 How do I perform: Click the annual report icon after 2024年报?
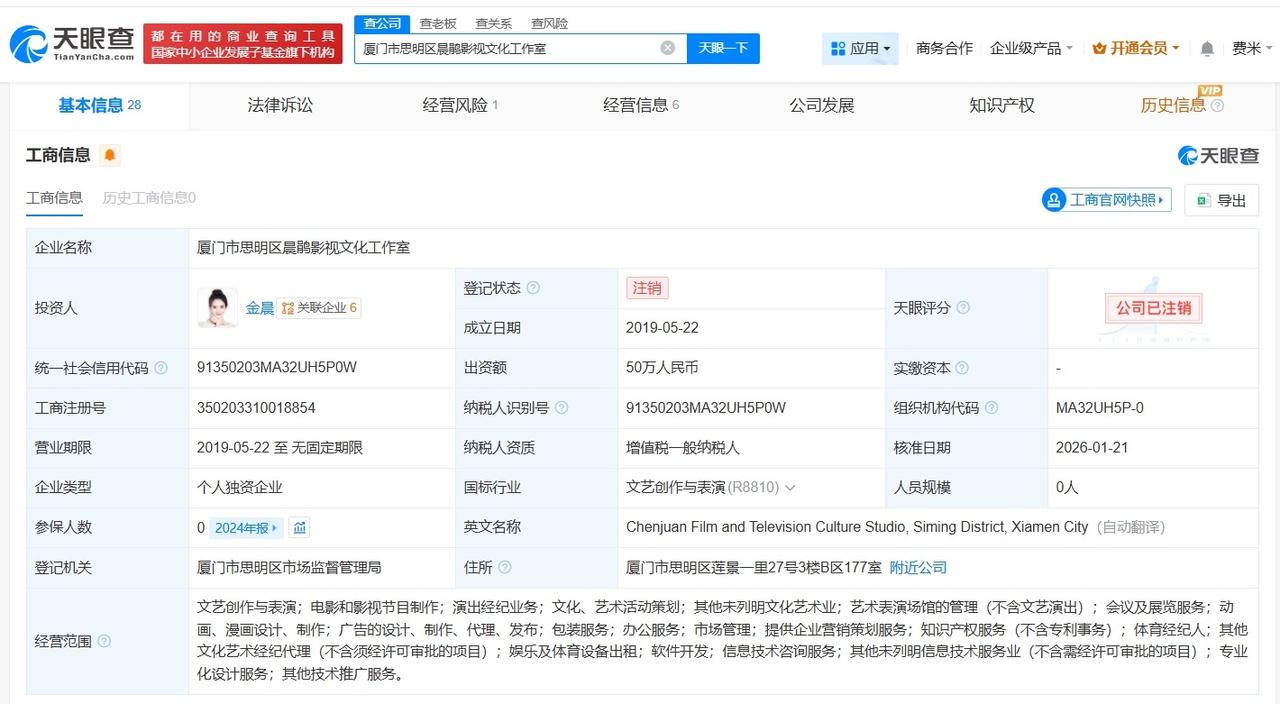[x=300, y=527]
